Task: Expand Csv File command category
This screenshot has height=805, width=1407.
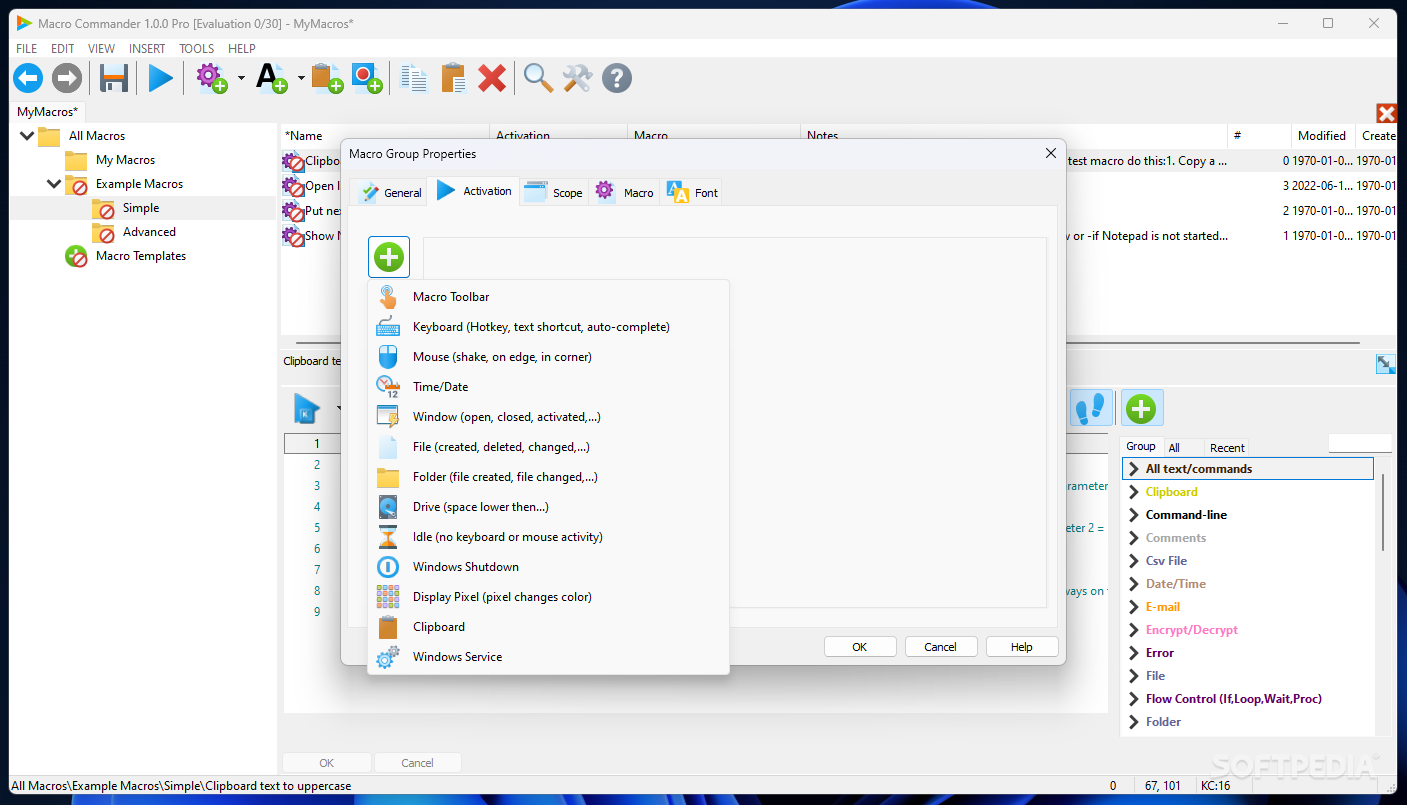Action: pyautogui.click(x=1133, y=561)
